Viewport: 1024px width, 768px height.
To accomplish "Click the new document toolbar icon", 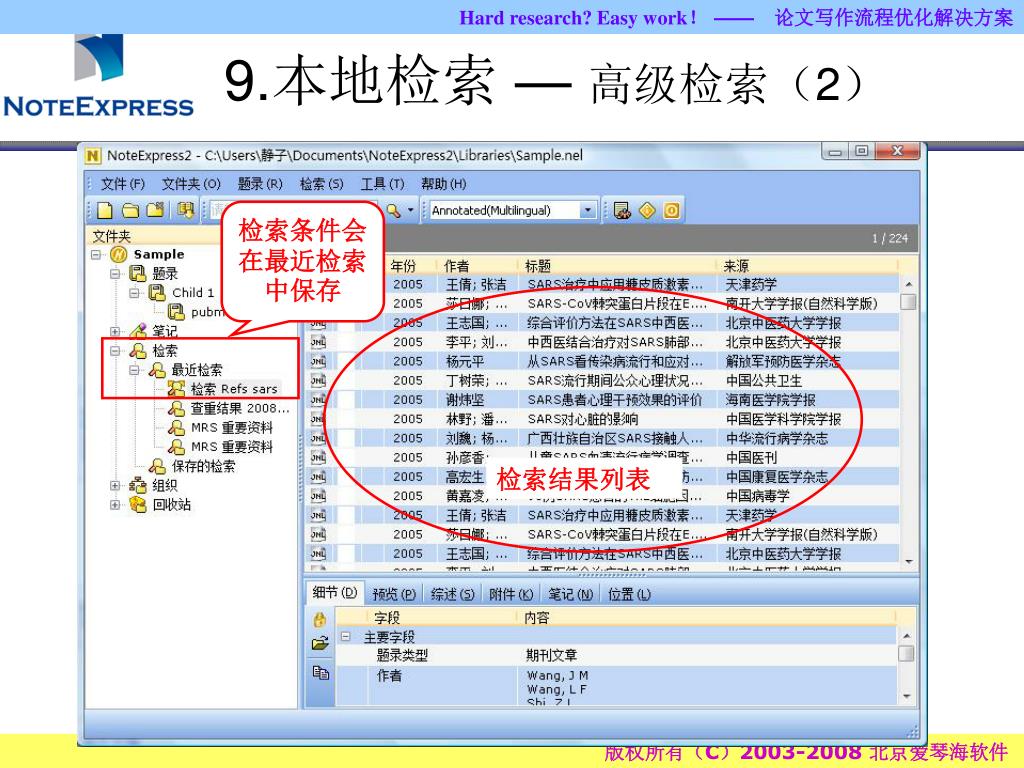I will click(104, 210).
